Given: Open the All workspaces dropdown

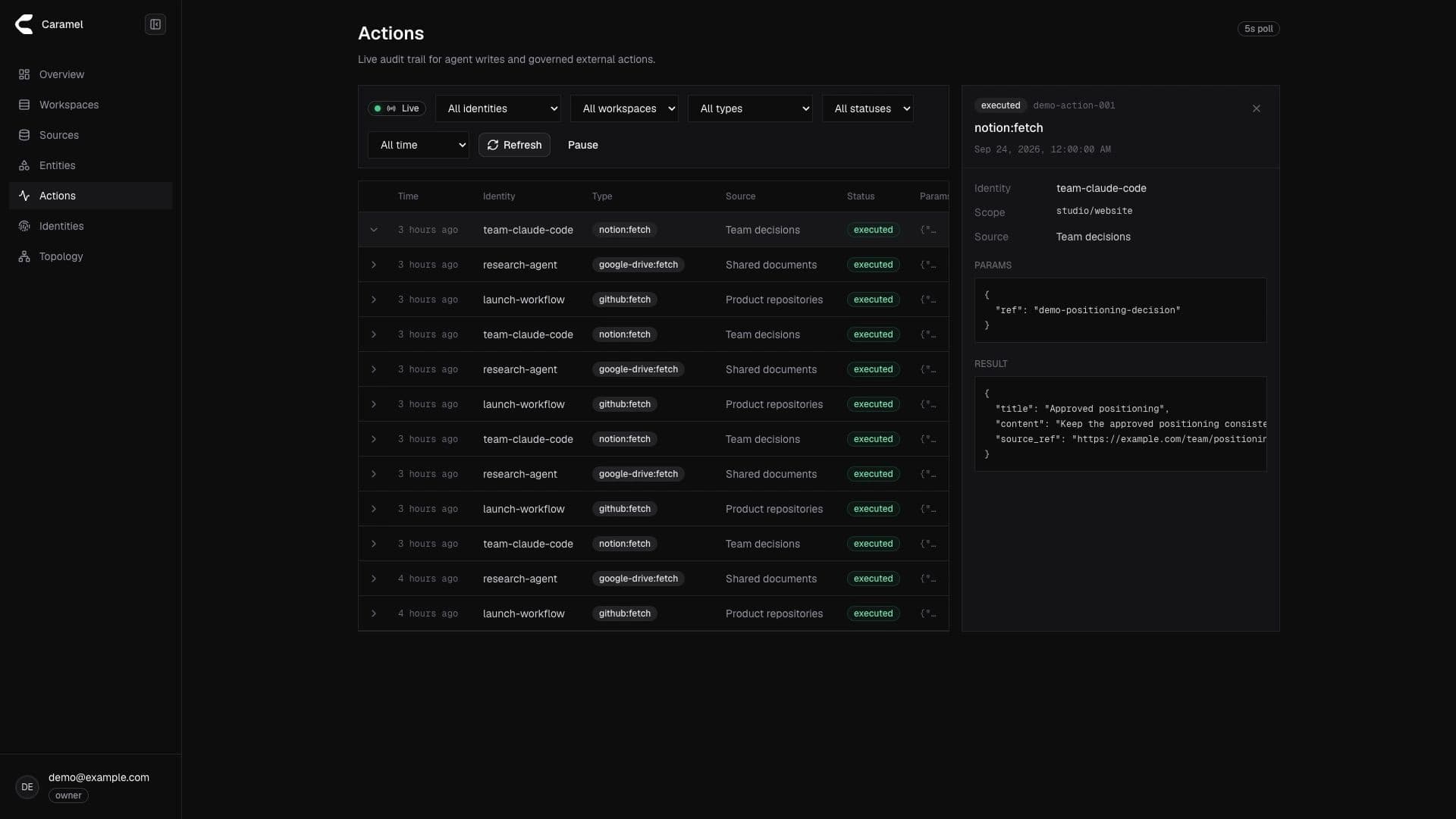Looking at the screenshot, I should point(624,108).
